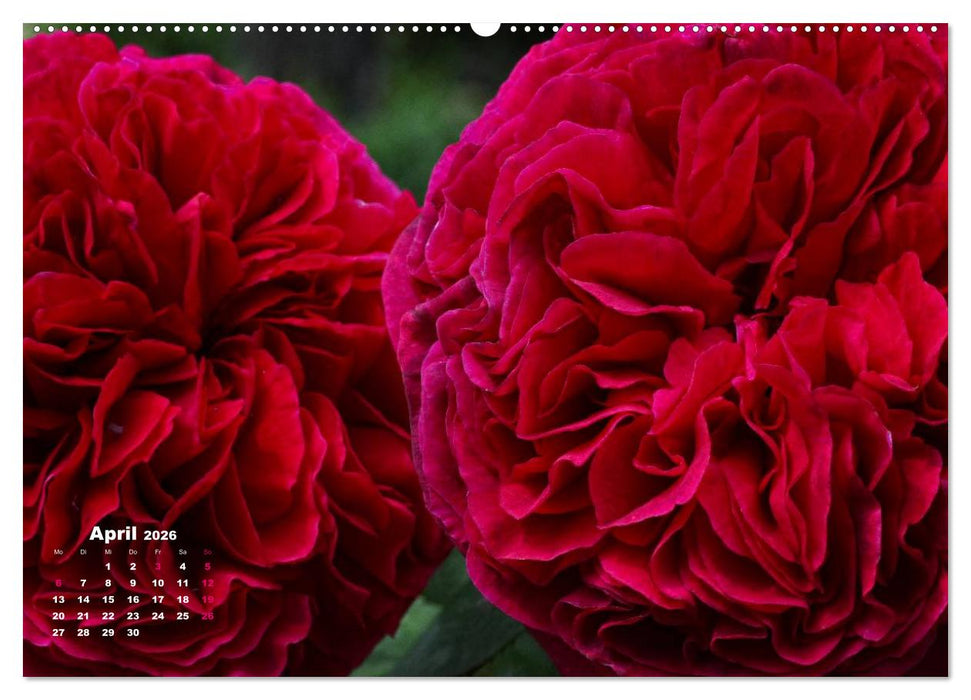Click the date 20 on Monday

click(x=59, y=616)
